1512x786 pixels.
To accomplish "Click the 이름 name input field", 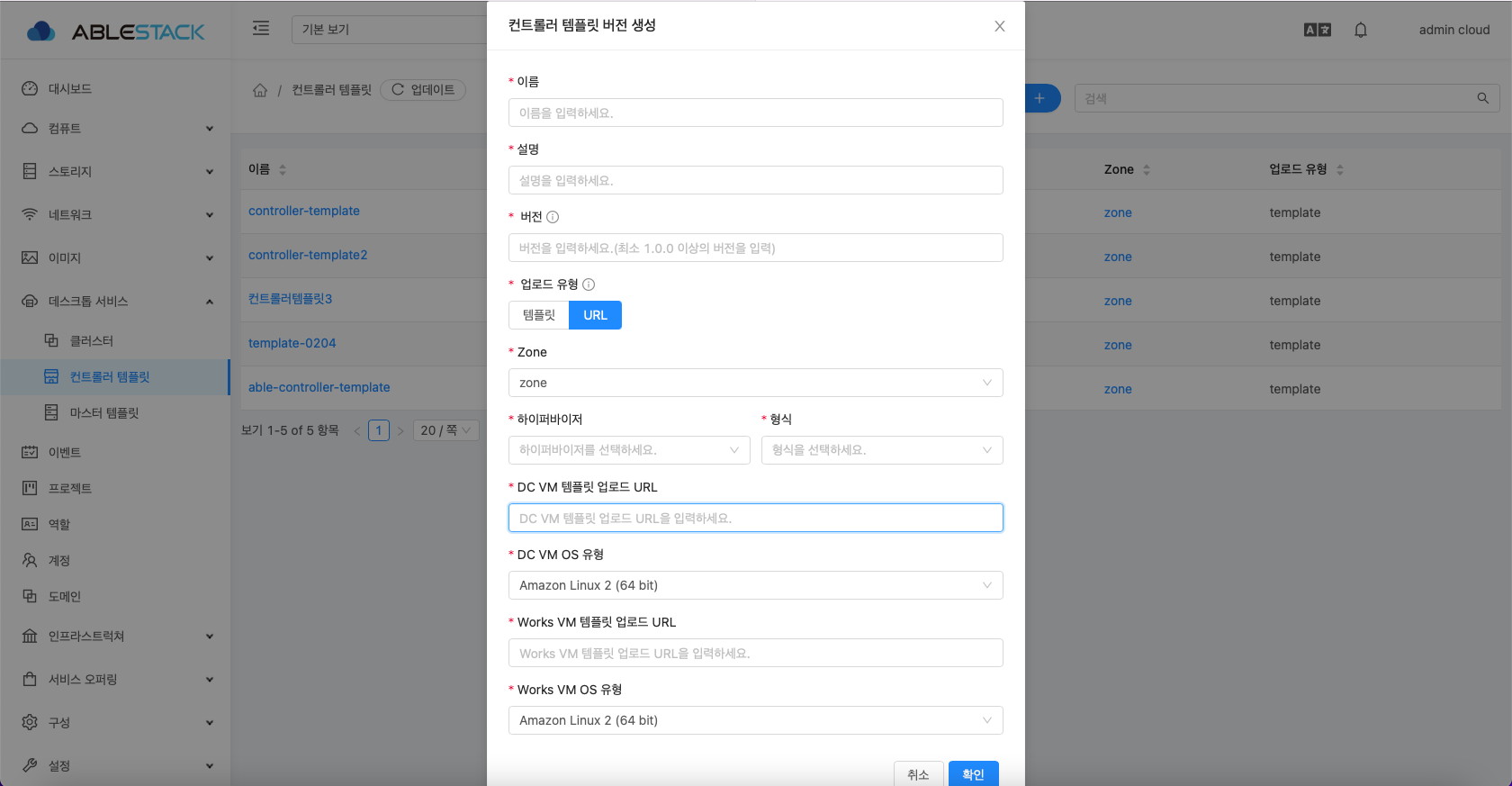I will [755, 113].
